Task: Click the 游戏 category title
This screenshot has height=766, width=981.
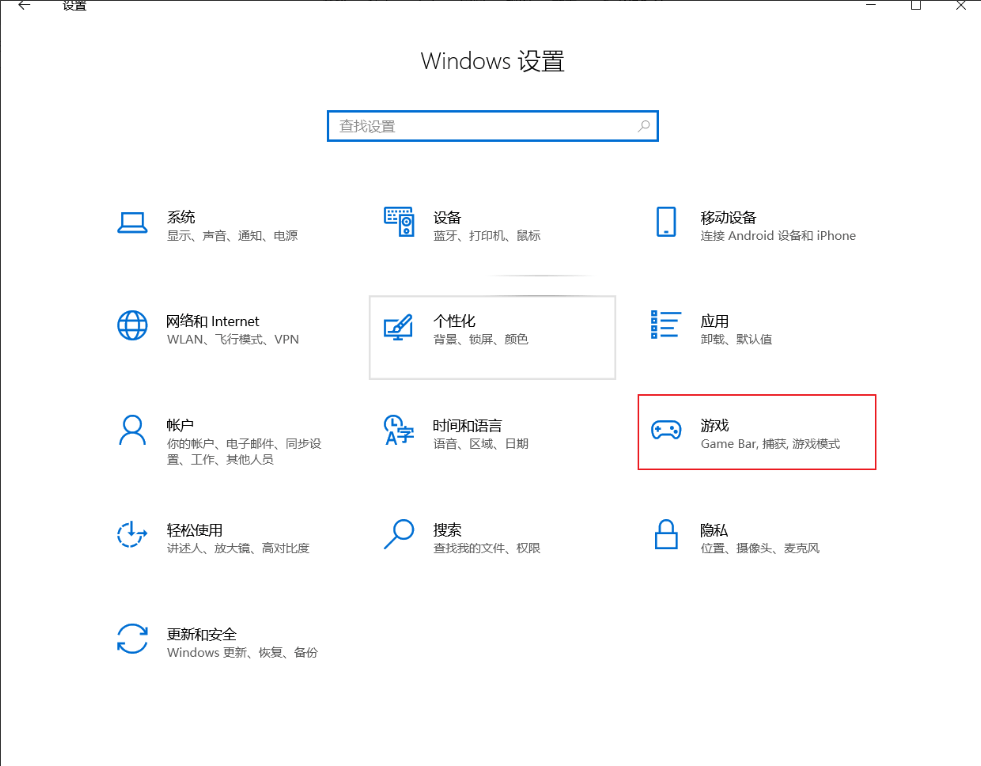Action: coord(714,425)
